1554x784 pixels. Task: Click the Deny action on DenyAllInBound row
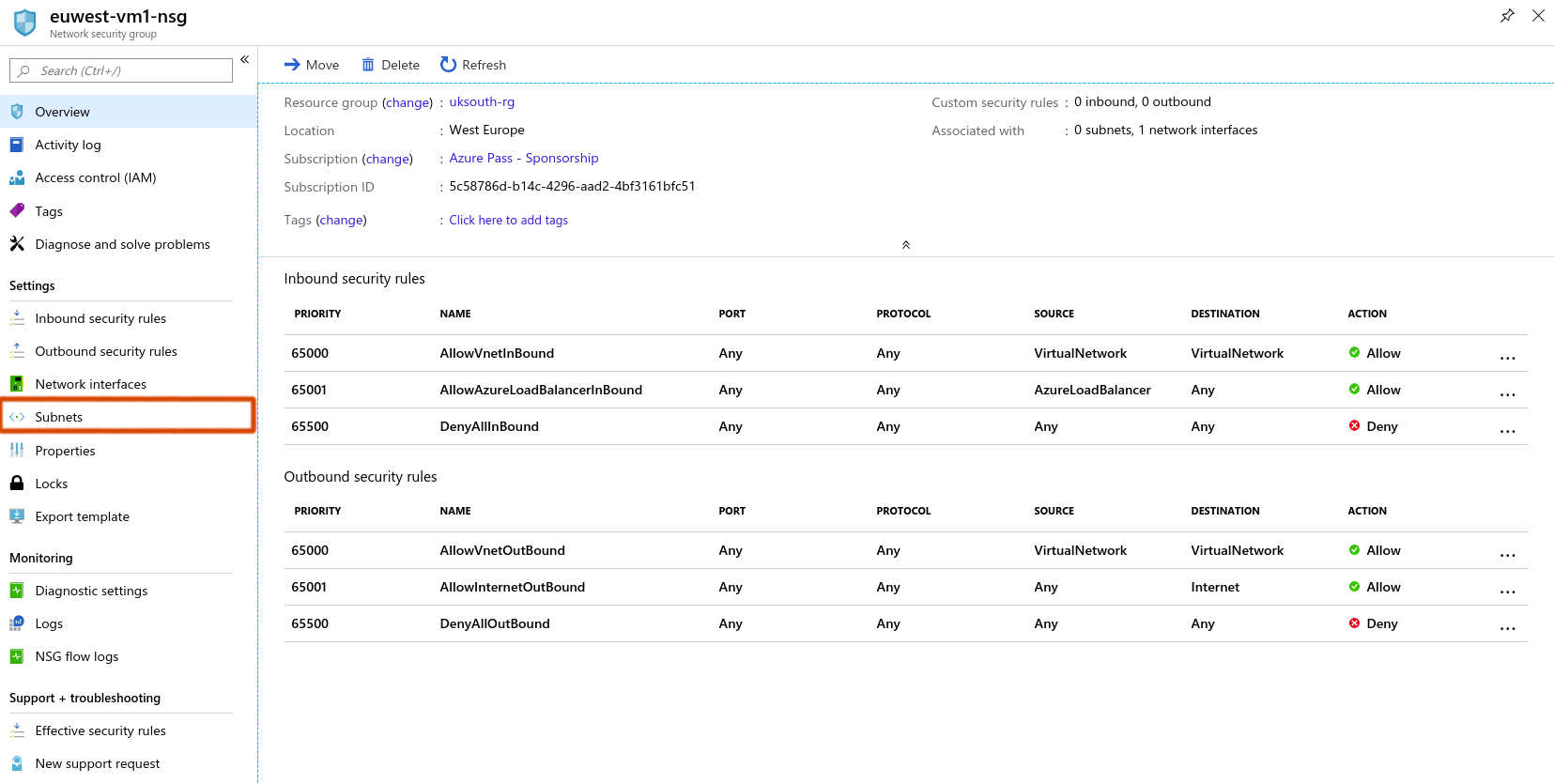[1374, 426]
